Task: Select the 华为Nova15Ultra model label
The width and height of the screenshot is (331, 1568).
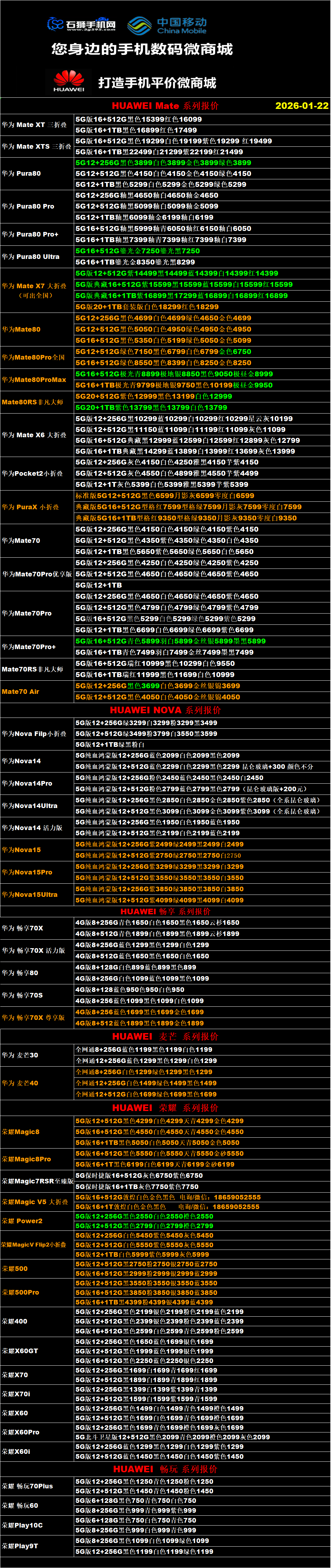Action: [30, 894]
